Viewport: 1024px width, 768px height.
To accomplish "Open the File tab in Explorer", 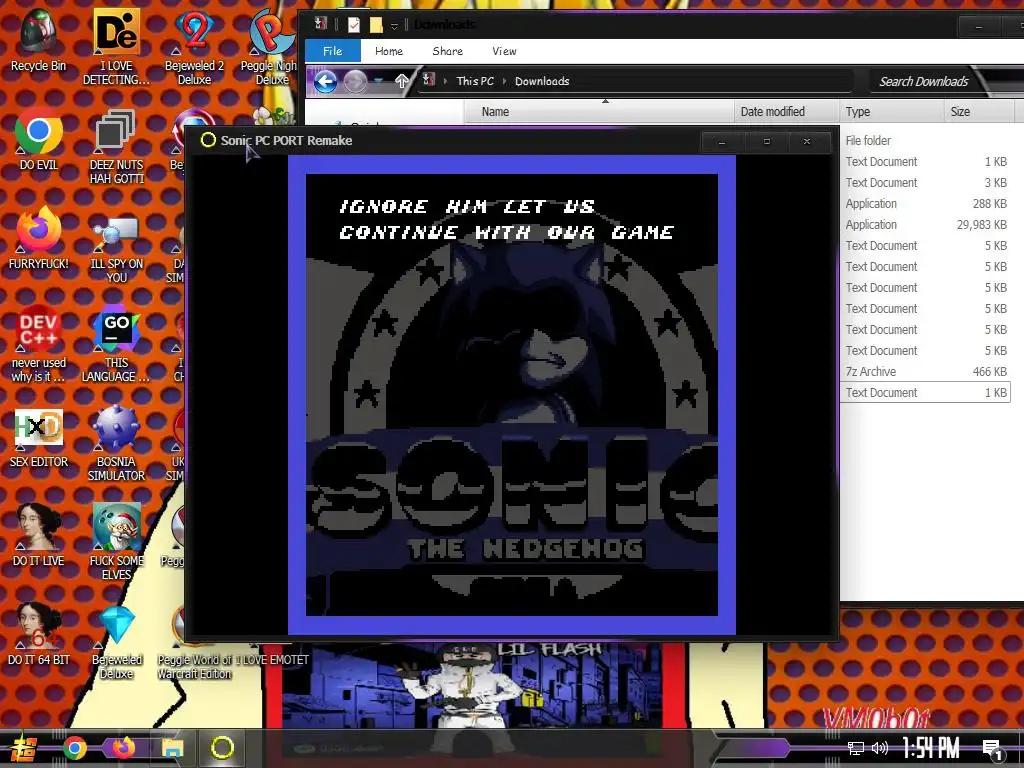I will (x=332, y=51).
